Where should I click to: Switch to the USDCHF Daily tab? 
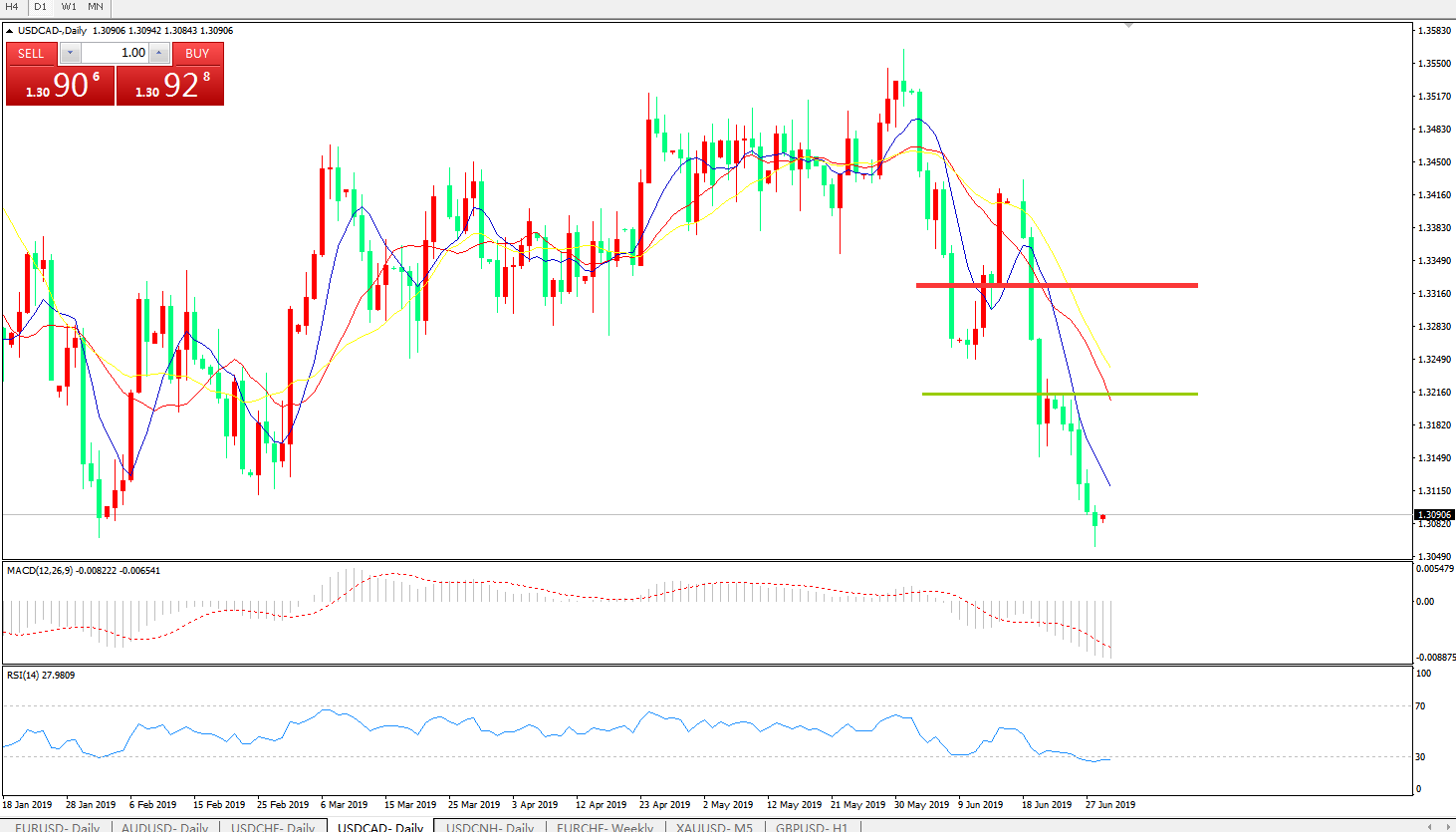[273, 827]
